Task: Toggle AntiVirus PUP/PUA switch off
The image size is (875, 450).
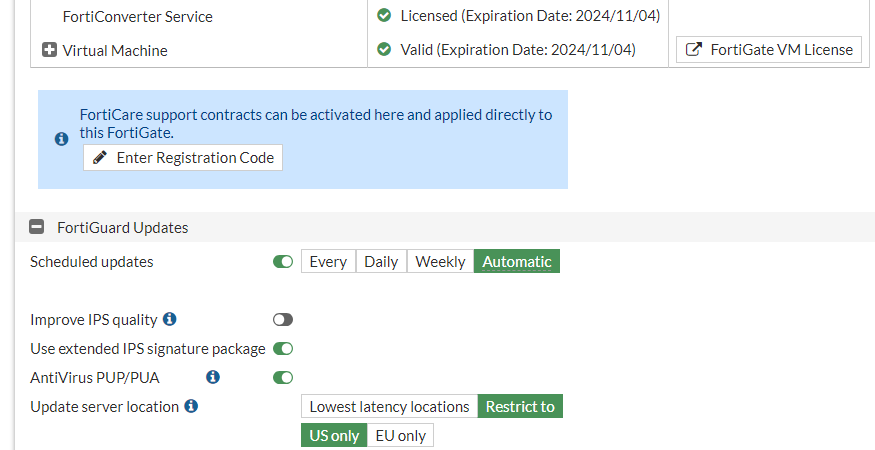Action: pos(283,378)
